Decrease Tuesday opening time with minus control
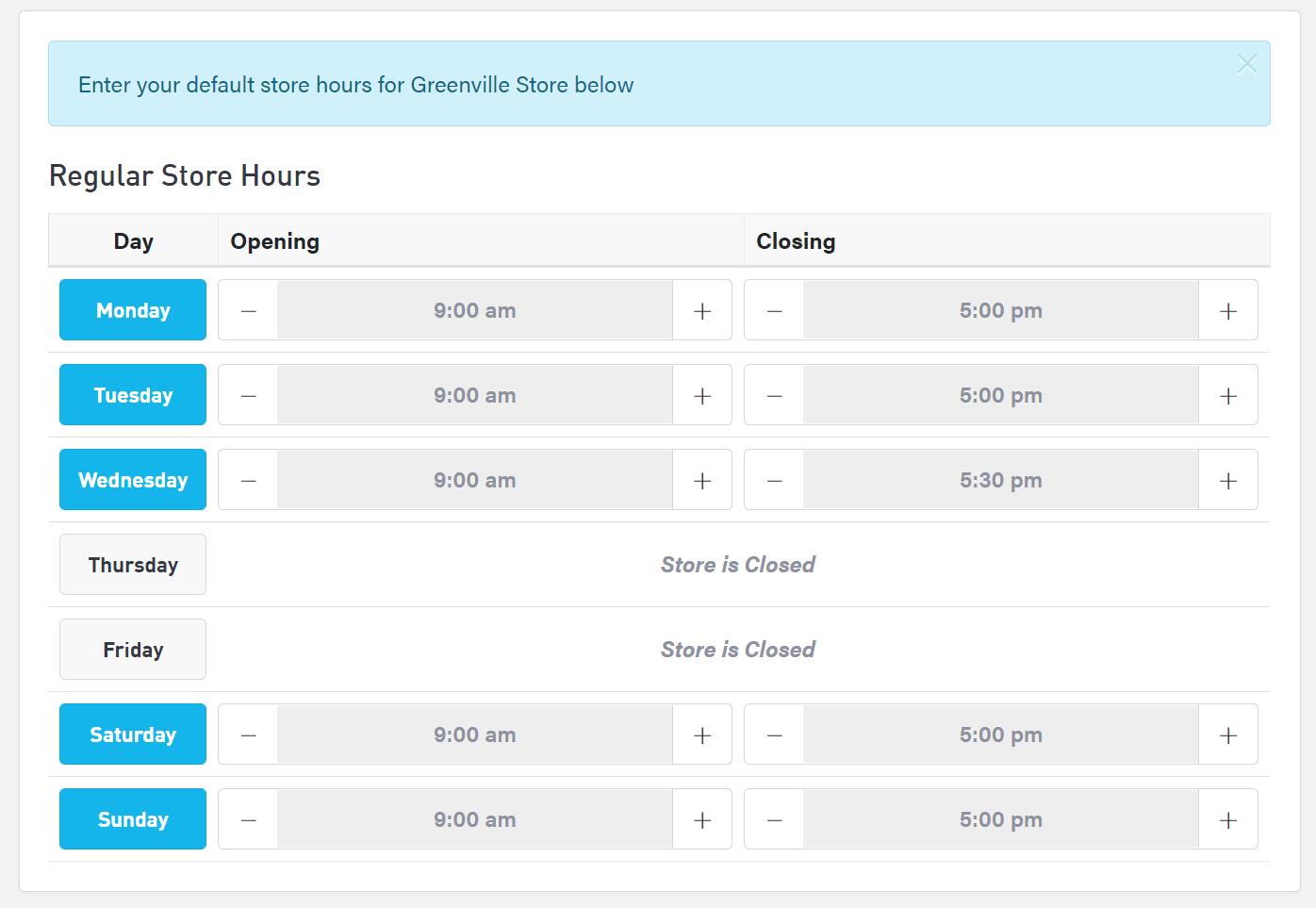This screenshot has width=1316, height=908. [247, 394]
